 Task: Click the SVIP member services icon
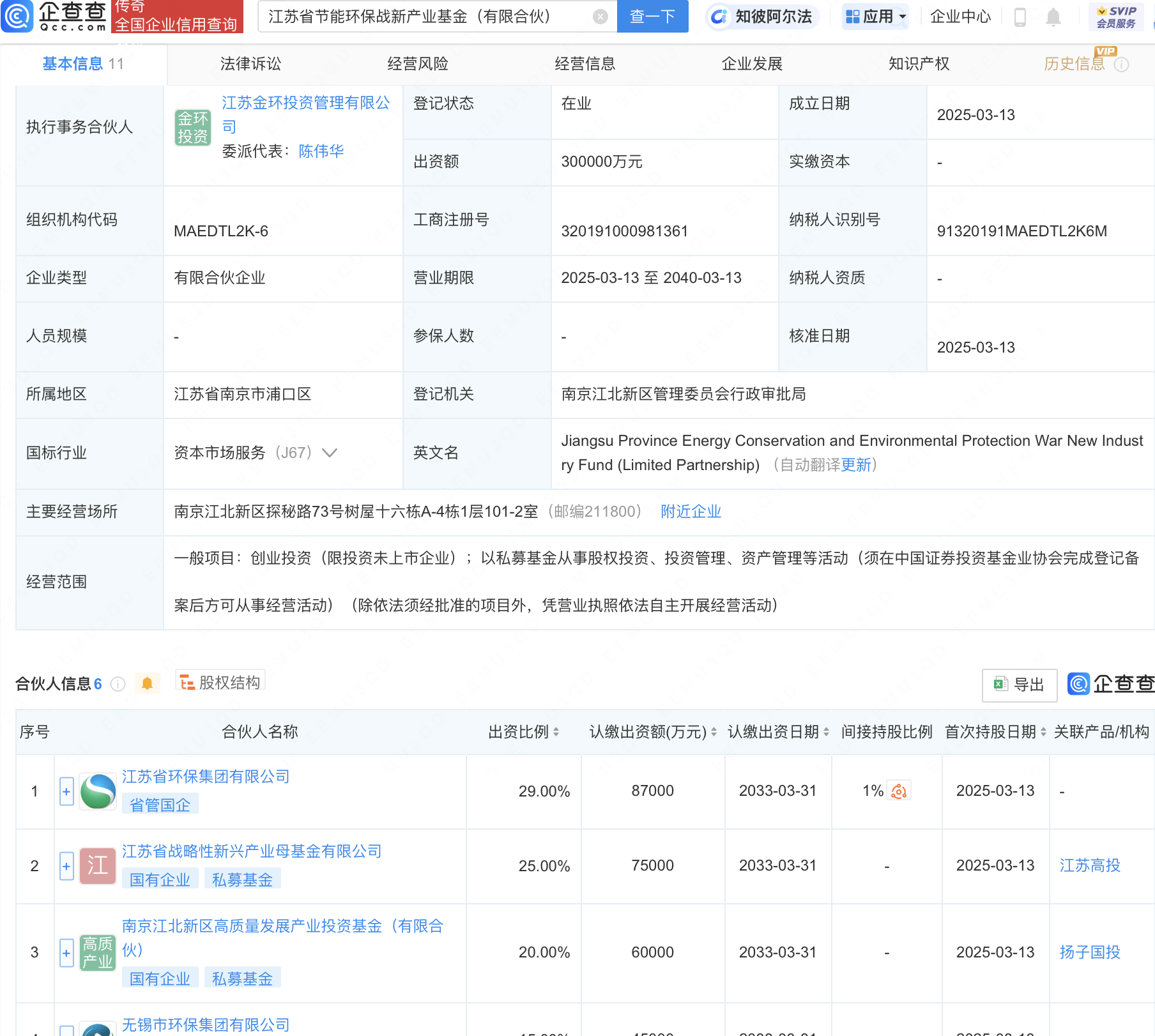pyautogui.click(x=1115, y=17)
